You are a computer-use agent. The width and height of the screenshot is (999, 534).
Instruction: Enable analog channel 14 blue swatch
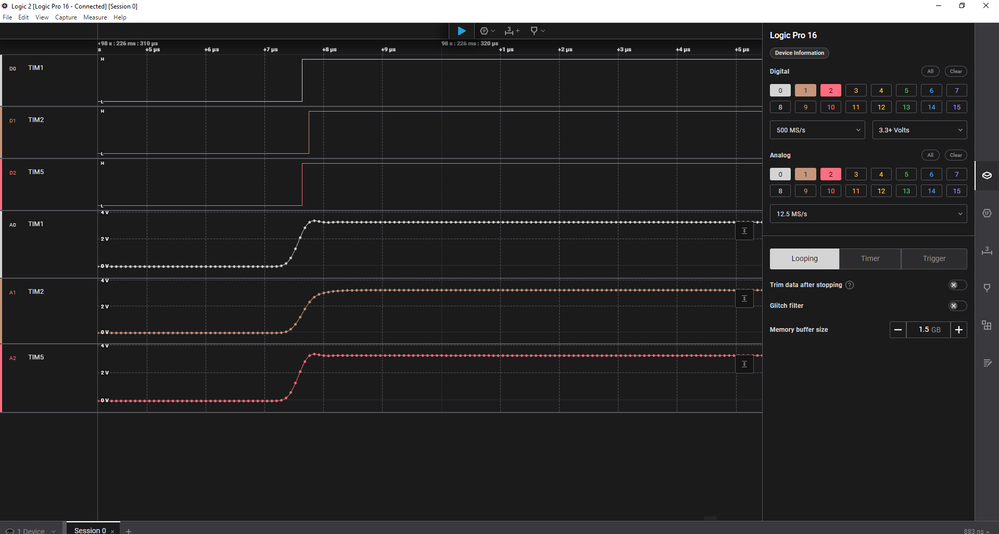tap(931, 191)
